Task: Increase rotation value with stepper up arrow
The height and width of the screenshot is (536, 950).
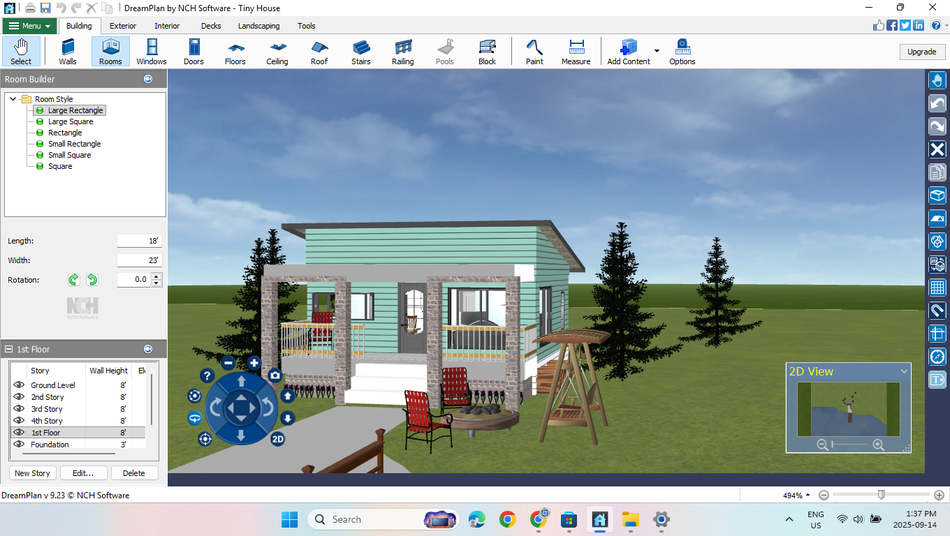Action: [x=156, y=276]
